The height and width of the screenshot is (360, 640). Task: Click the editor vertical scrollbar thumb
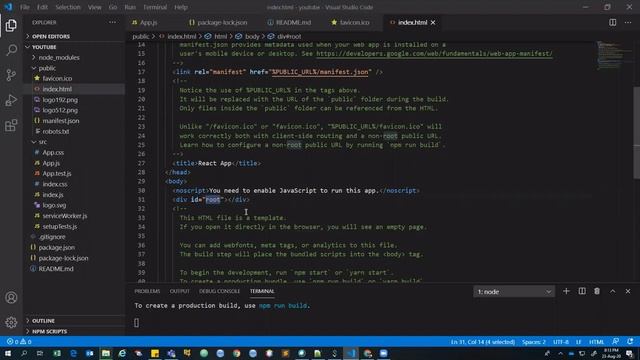[x=636, y=132]
